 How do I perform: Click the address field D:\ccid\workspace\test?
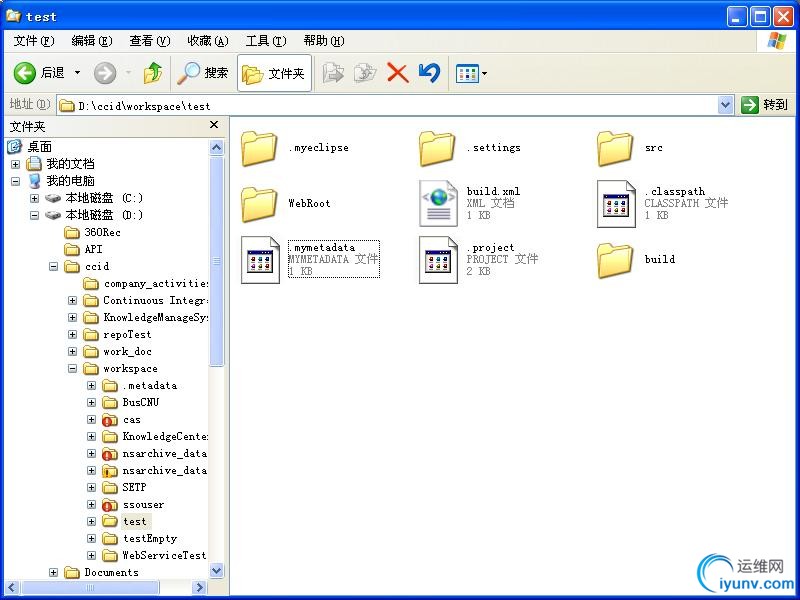click(388, 106)
